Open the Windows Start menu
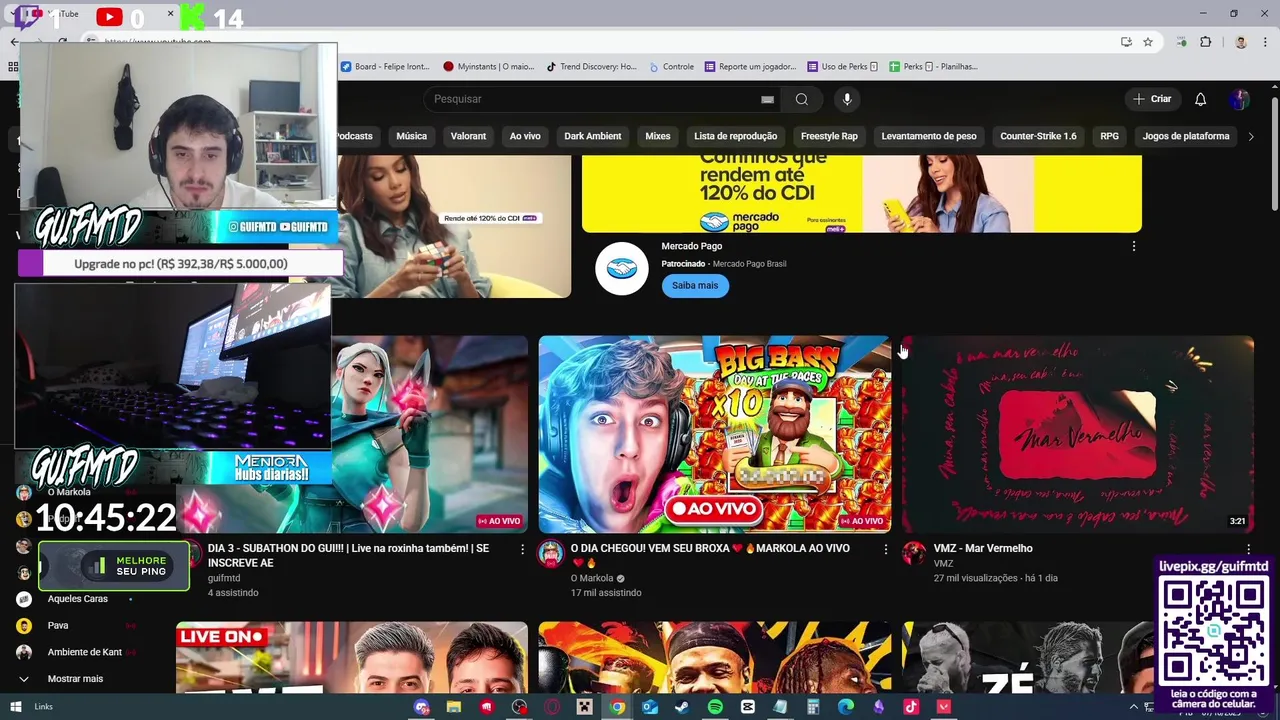Image resolution: width=1280 pixels, height=720 pixels. (x=15, y=707)
